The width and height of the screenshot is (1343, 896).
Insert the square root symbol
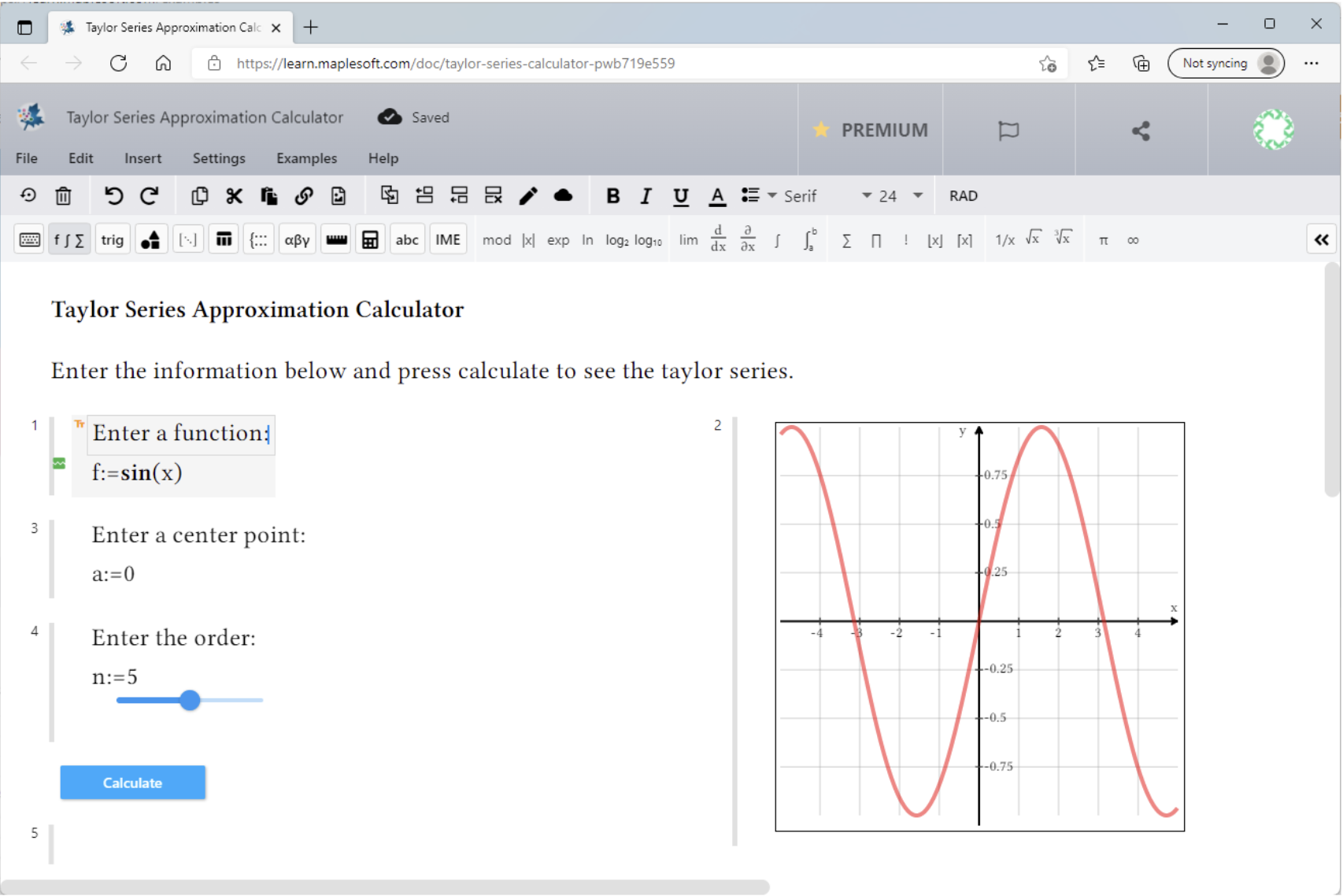[x=1033, y=238]
